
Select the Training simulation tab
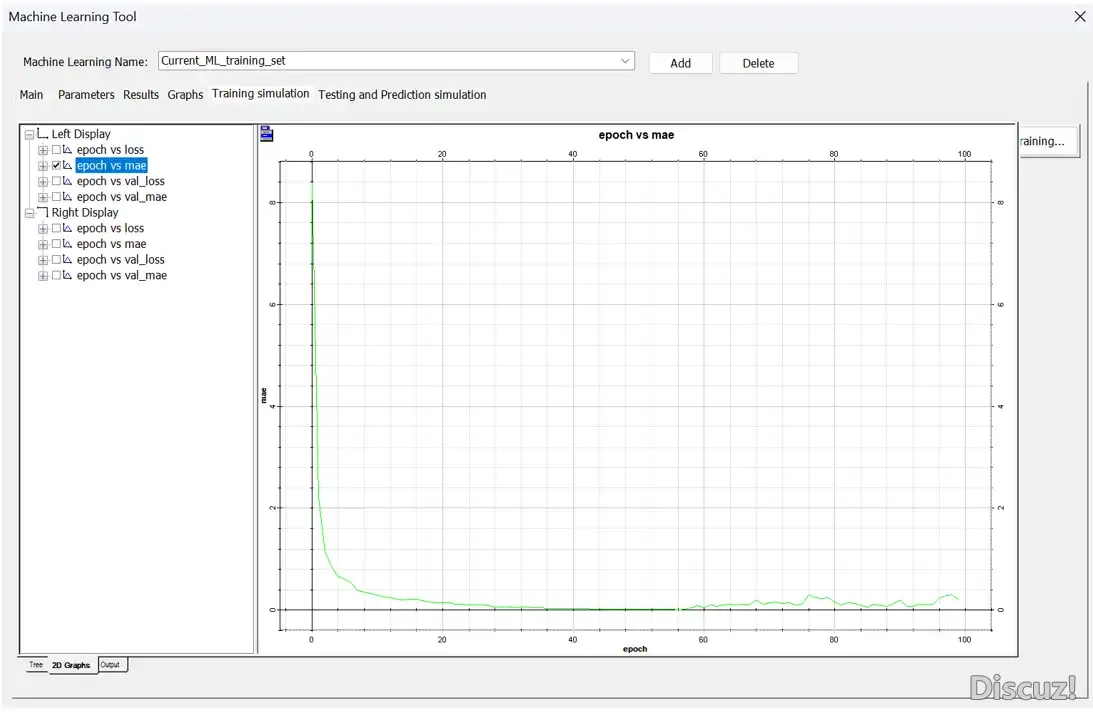(261, 93)
